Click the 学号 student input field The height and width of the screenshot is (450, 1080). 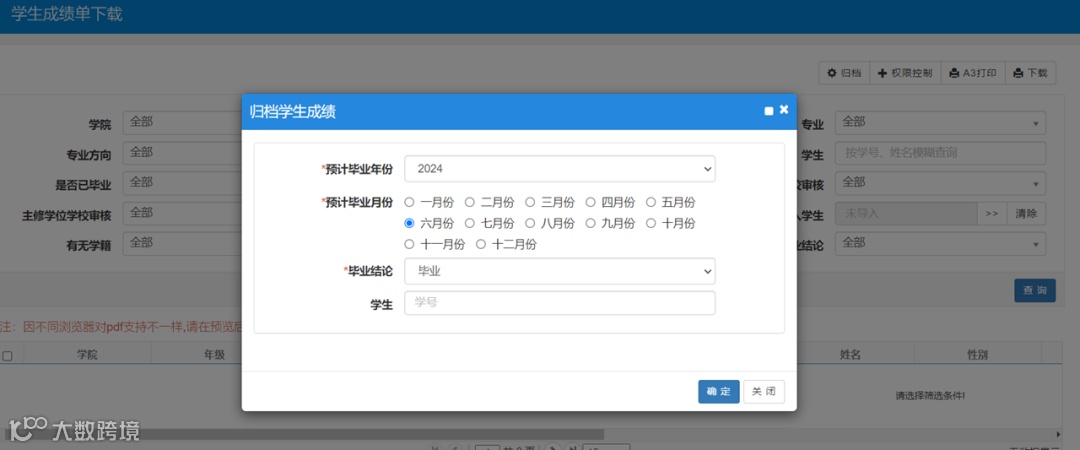tap(559, 303)
